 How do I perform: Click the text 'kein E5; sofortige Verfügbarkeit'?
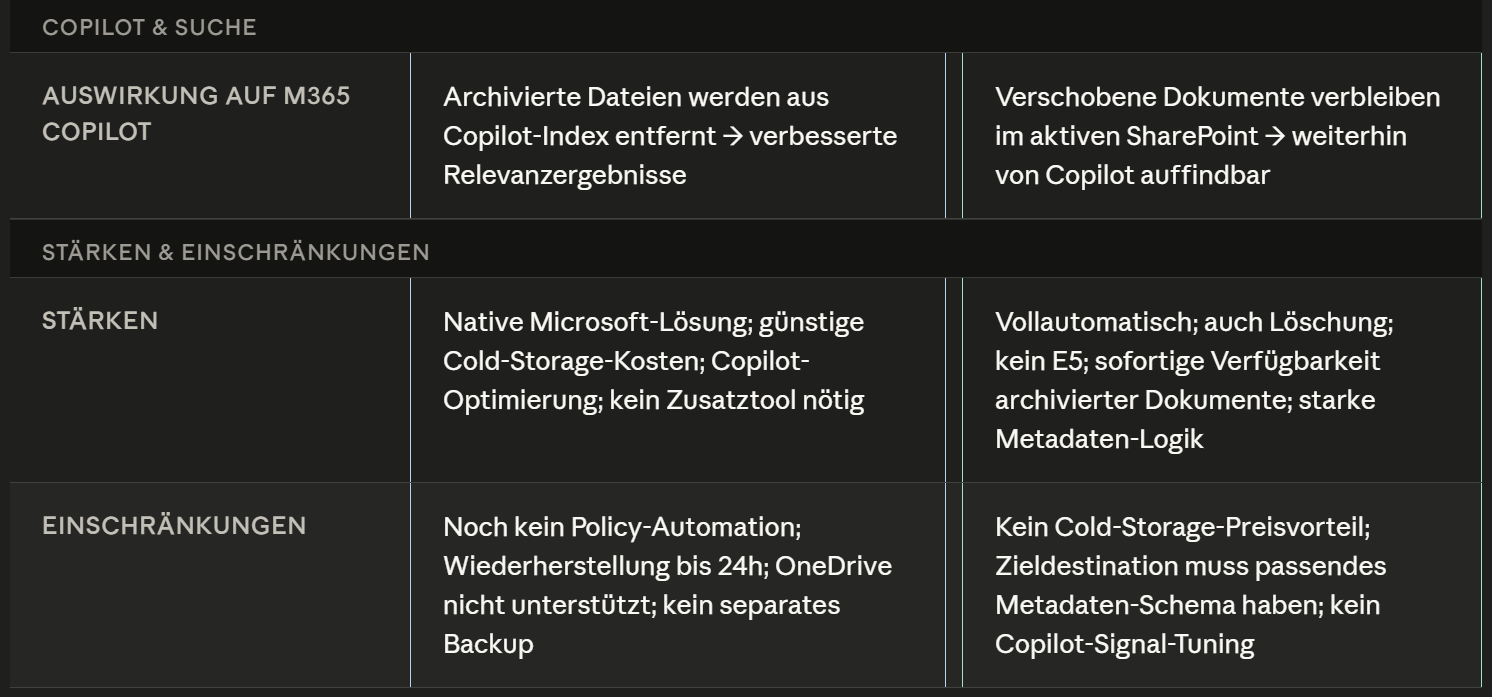pyautogui.click(x=1187, y=361)
